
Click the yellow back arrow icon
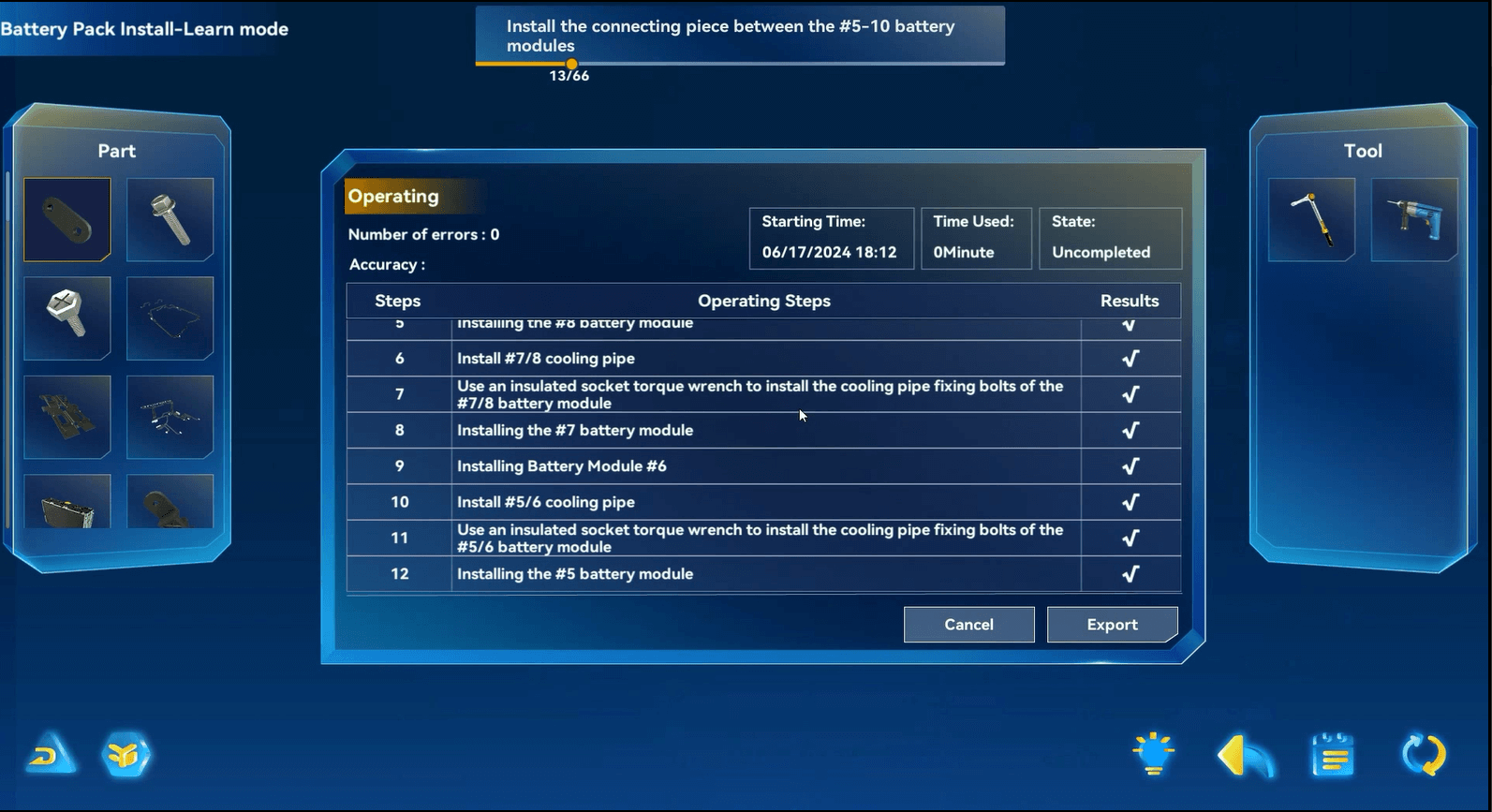1245,755
